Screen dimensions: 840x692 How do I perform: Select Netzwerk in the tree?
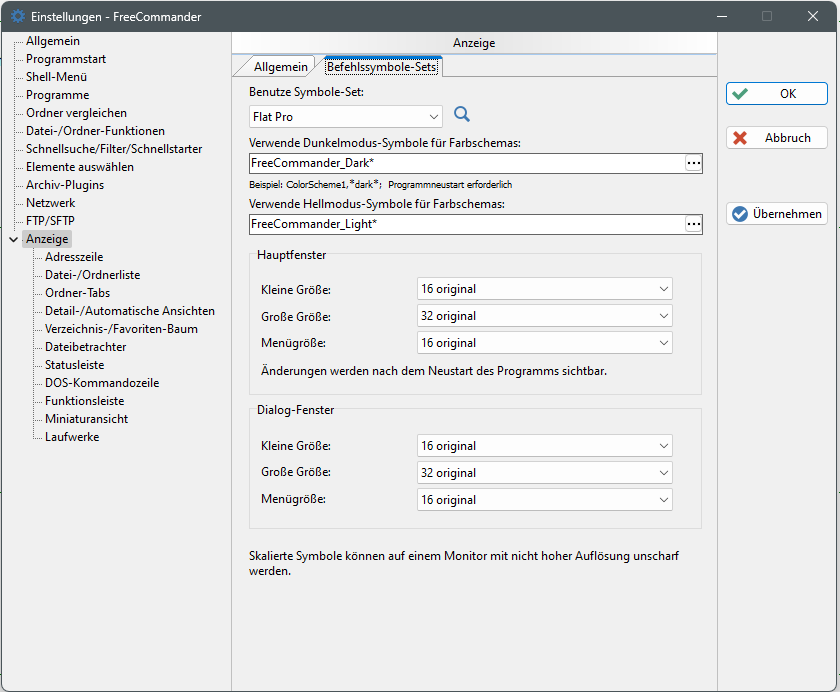point(50,203)
